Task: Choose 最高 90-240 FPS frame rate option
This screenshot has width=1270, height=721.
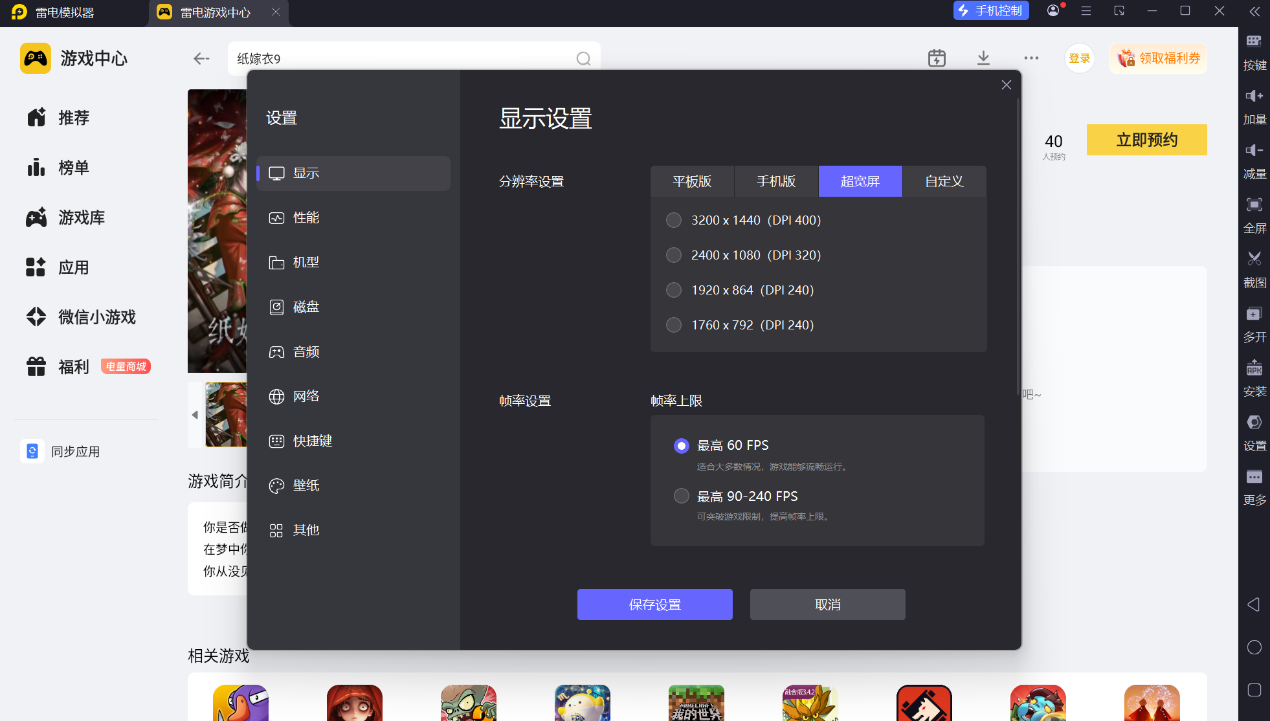Action: click(x=682, y=496)
